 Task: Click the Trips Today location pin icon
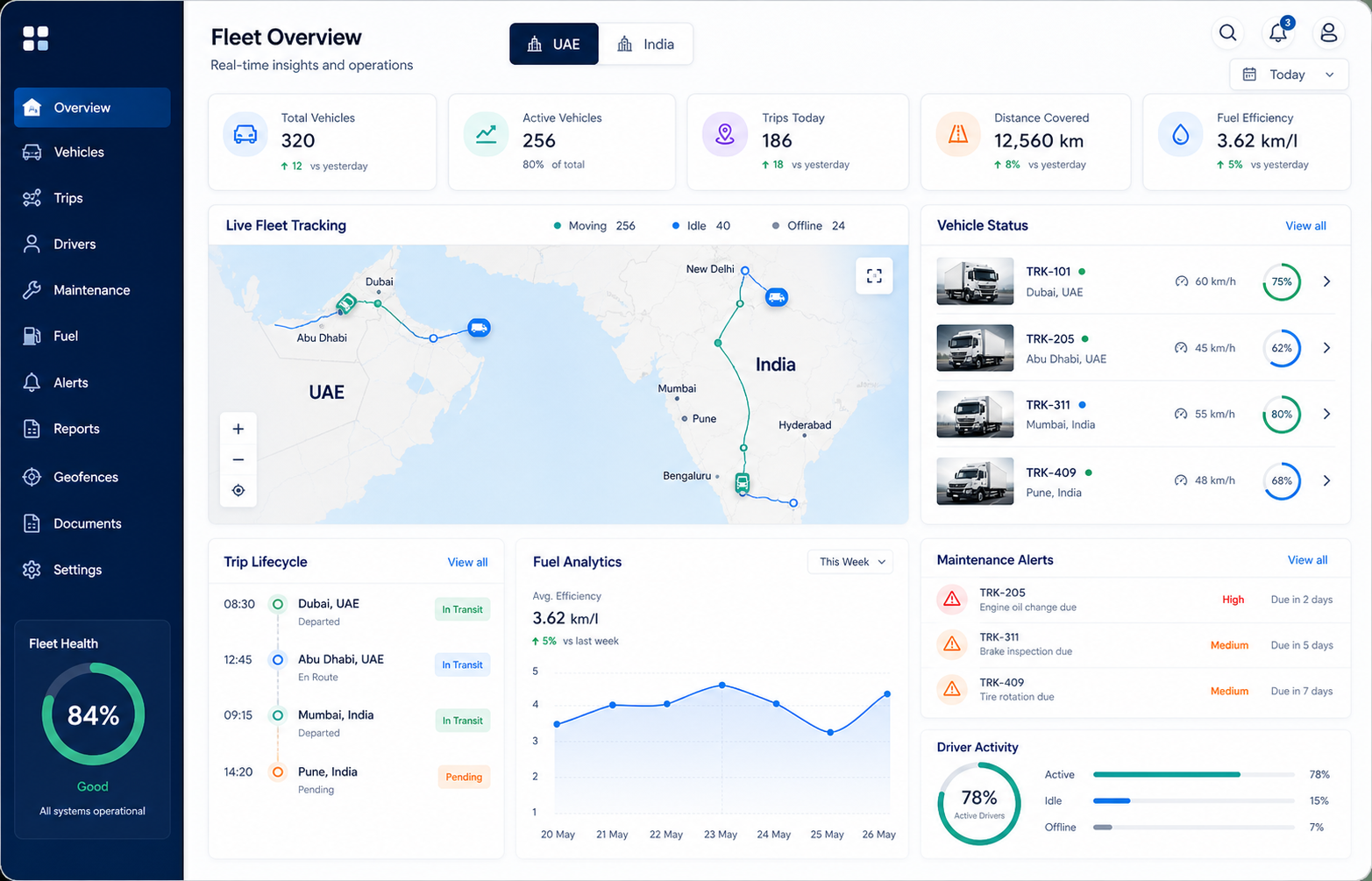click(x=725, y=134)
